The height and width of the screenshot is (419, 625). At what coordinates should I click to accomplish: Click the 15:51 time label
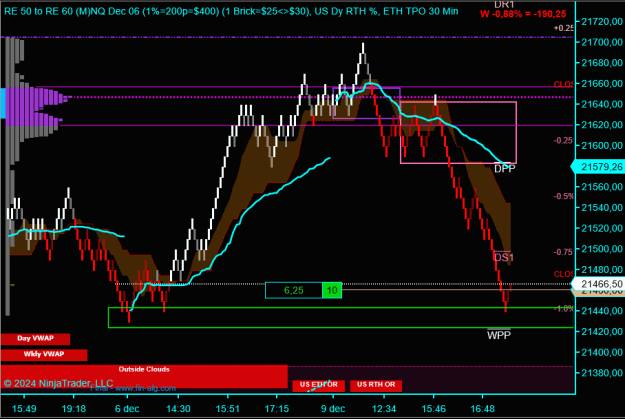tap(228, 409)
